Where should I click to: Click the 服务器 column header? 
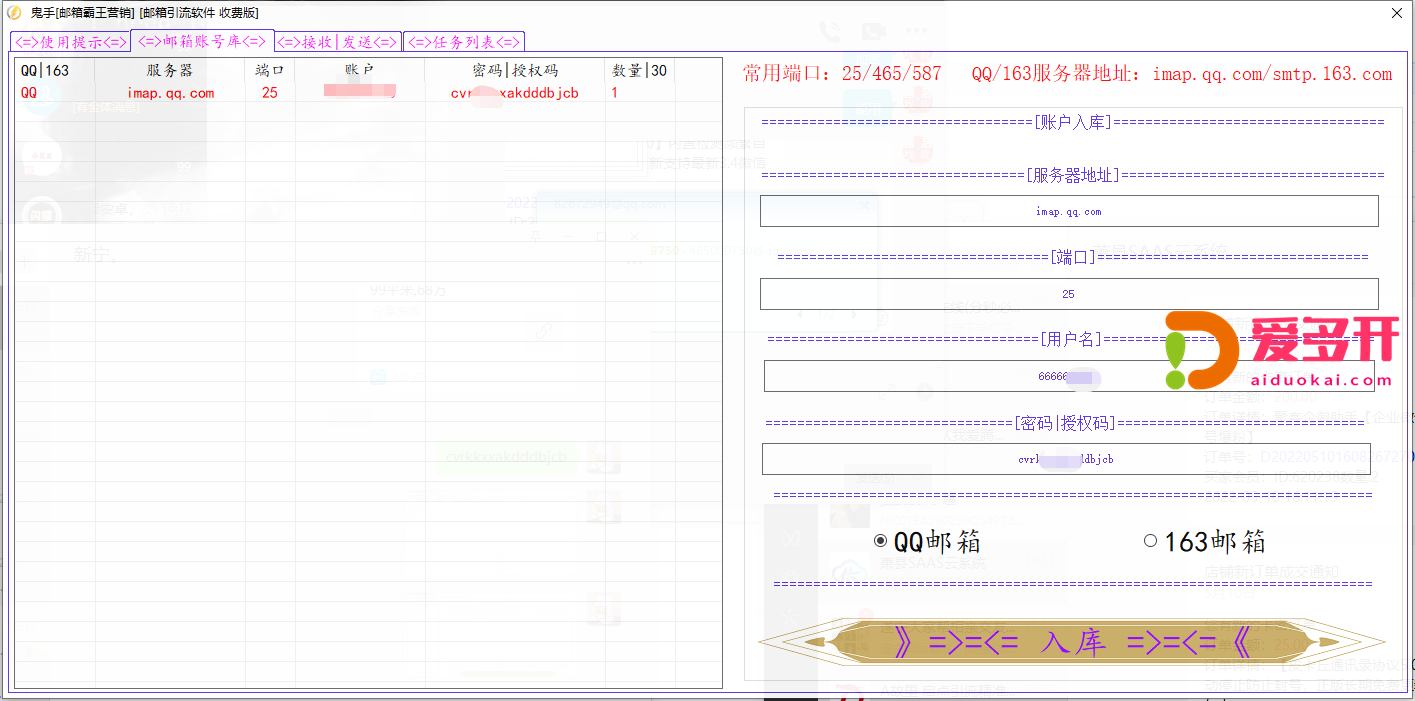click(170, 71)
